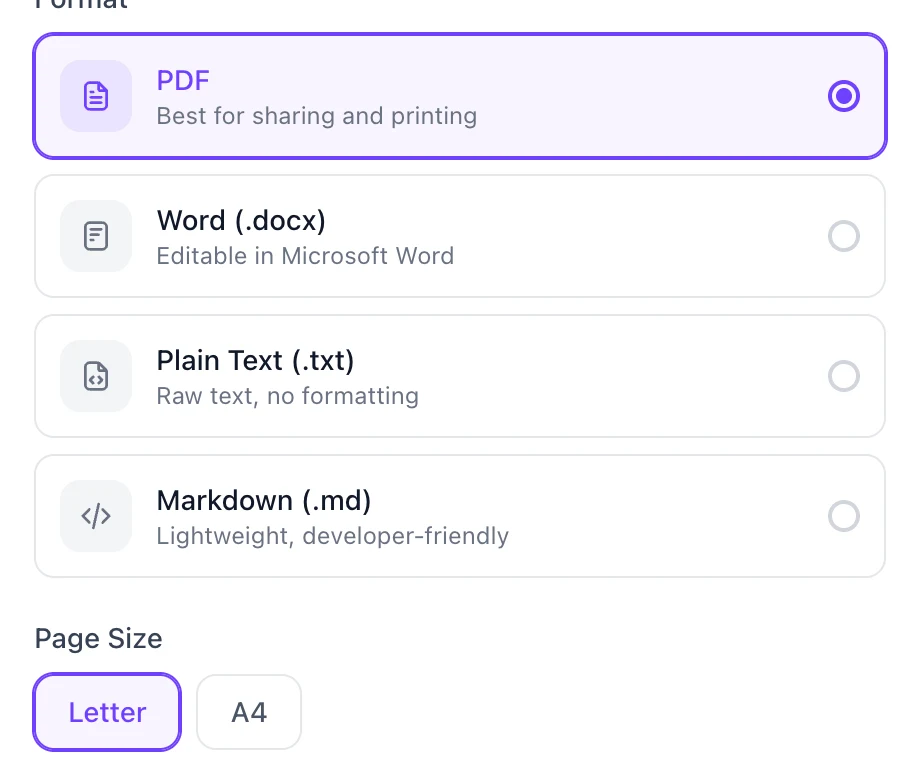Set page size to Letter

(x=107, y=712)
